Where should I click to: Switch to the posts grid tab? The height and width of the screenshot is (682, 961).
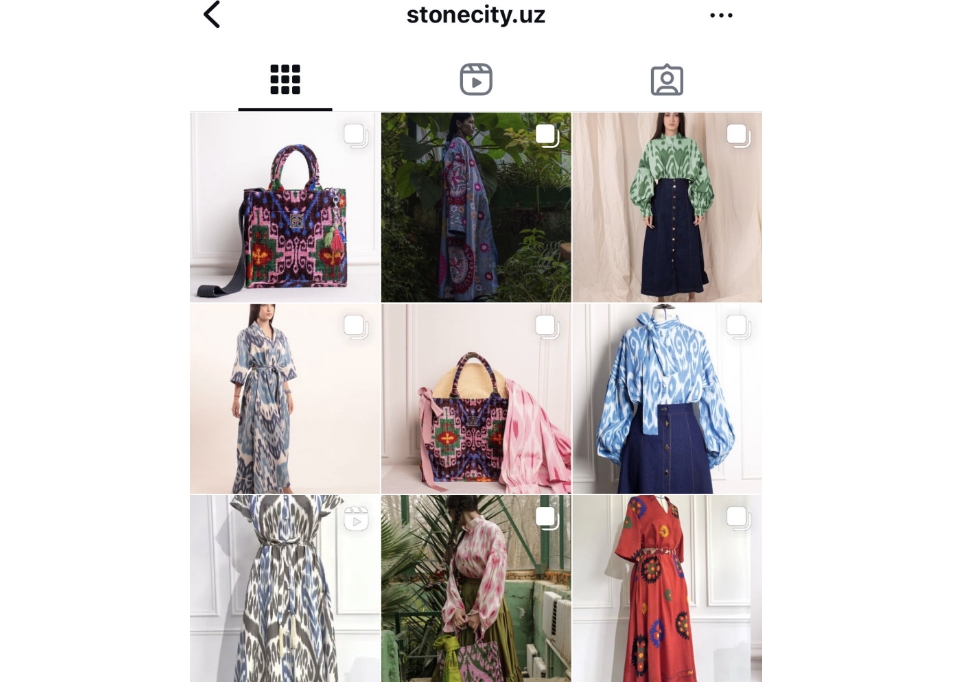pos(285,80)
